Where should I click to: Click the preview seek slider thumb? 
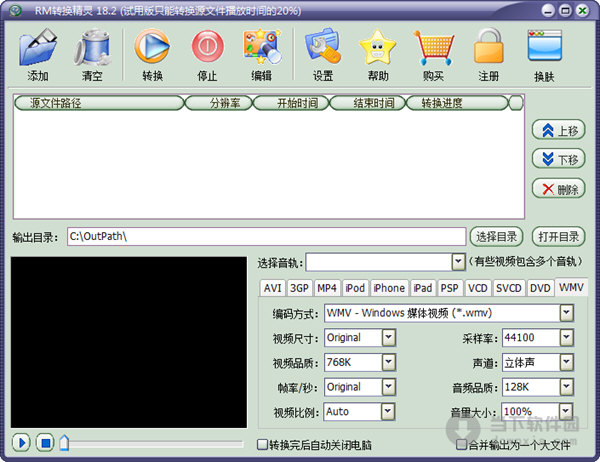(64, 443)
